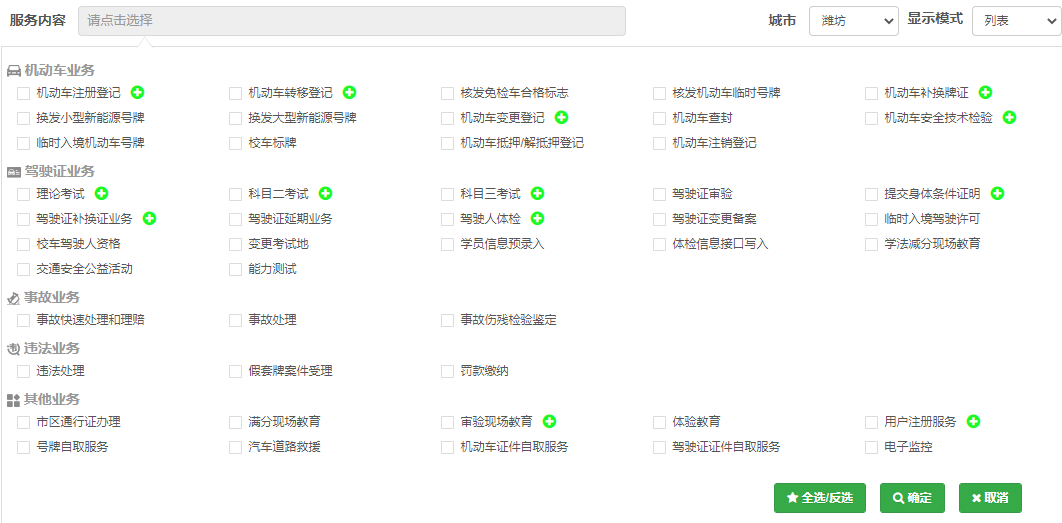The width and height of the screenshot is (1062, 523).
Task: Check the 电子监控 checkbox
Action: click(x=872, y=447)
